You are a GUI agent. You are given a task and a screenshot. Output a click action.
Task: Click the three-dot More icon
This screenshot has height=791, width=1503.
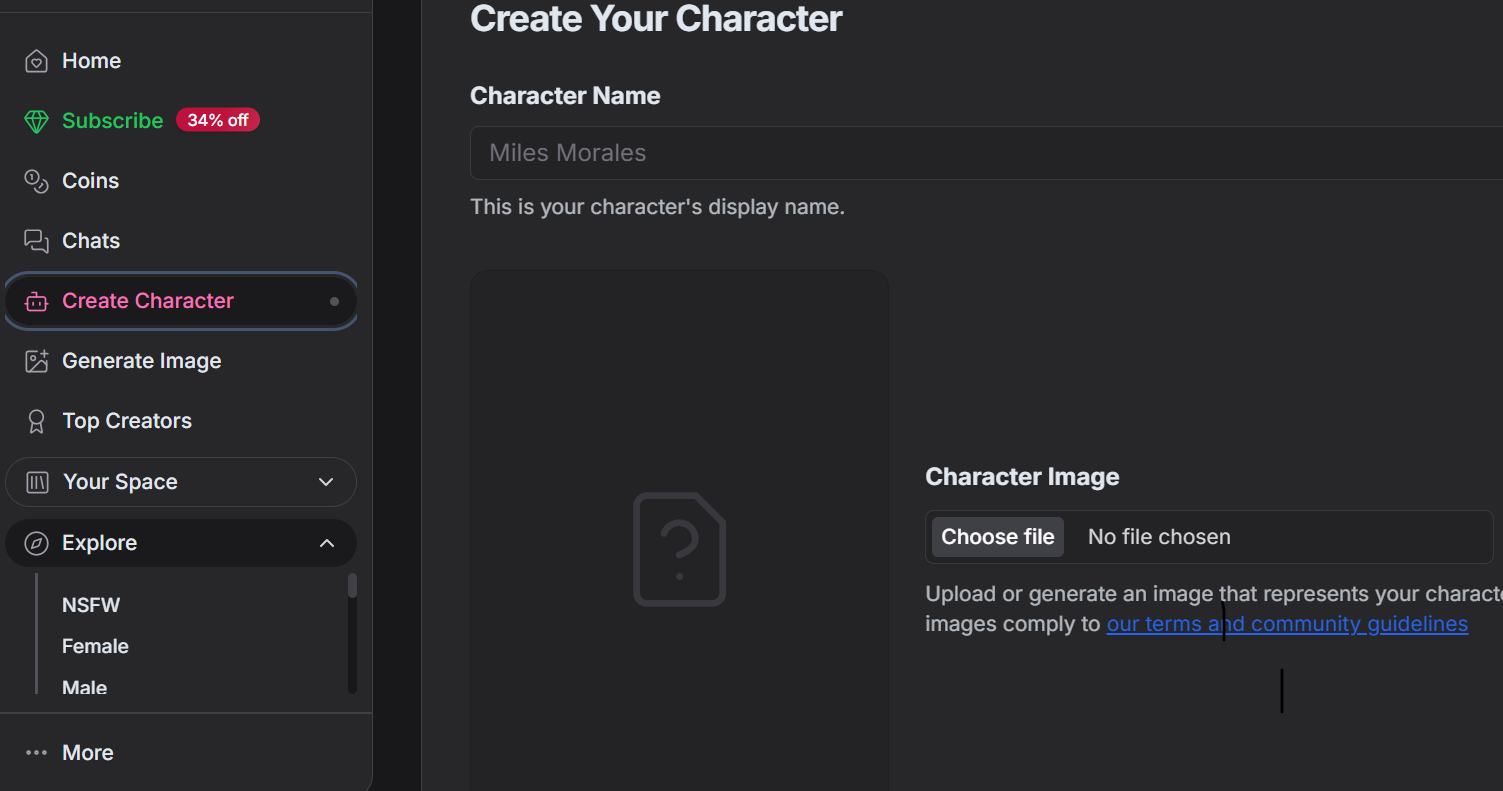(36, 753)
